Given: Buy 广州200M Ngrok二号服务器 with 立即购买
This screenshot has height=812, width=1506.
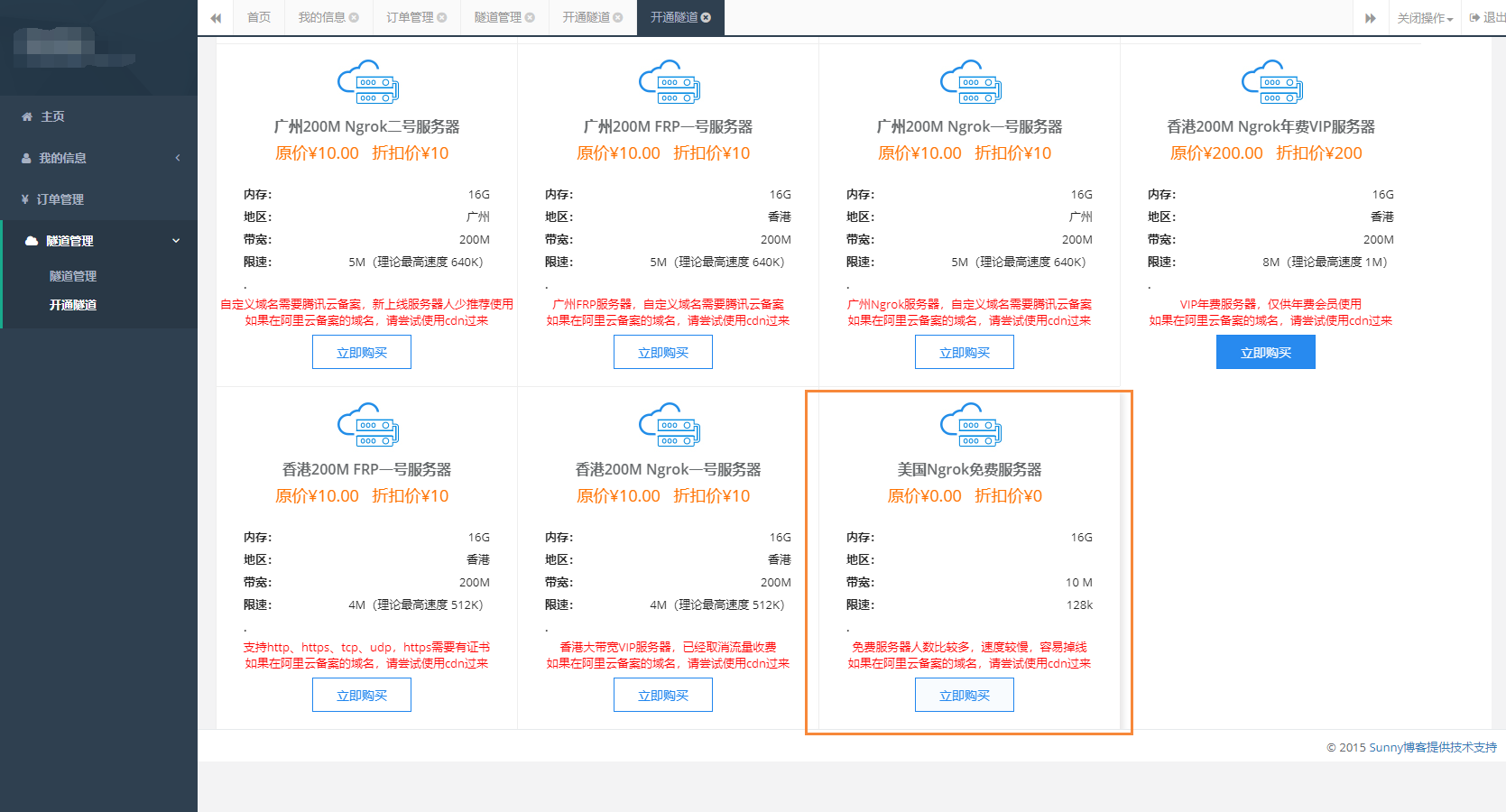Looking at the screenshot, I should (362, 352).
